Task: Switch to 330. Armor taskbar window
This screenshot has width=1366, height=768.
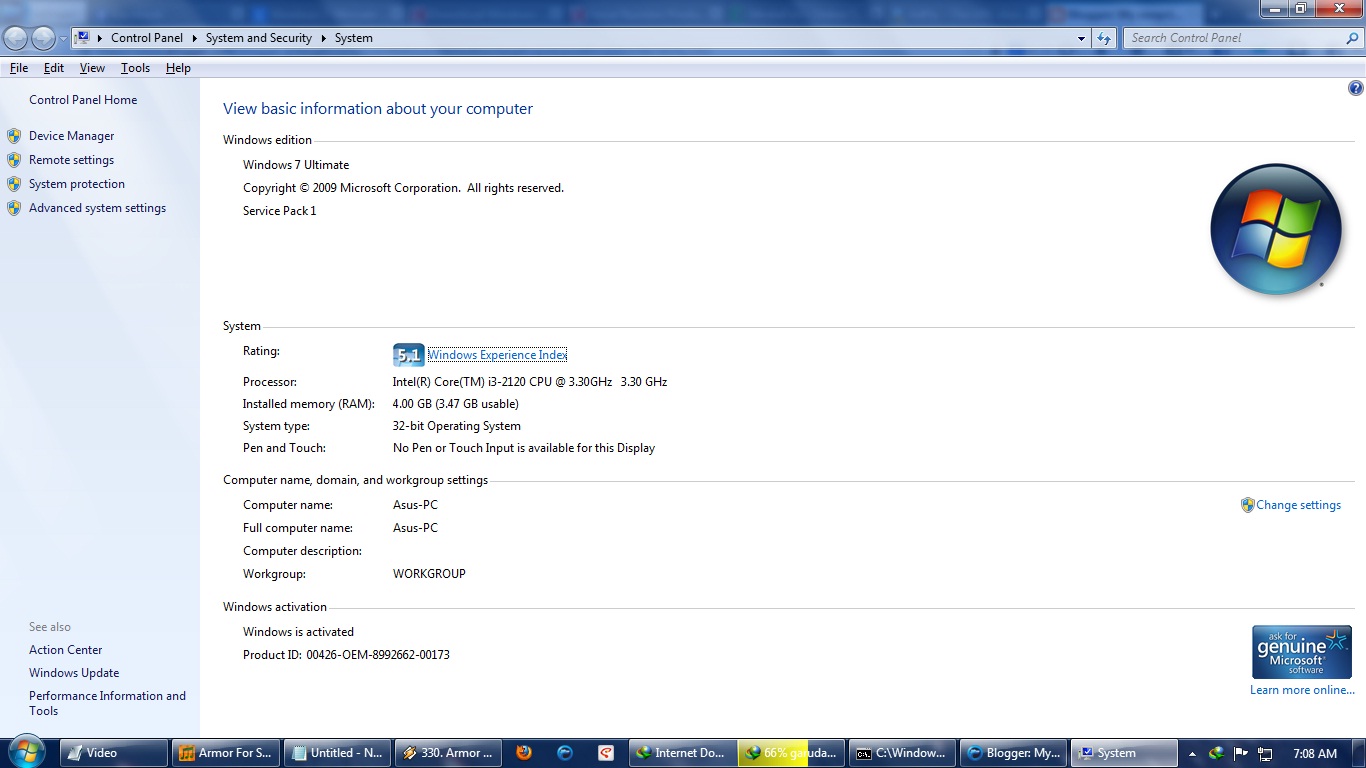Action: 447,753
